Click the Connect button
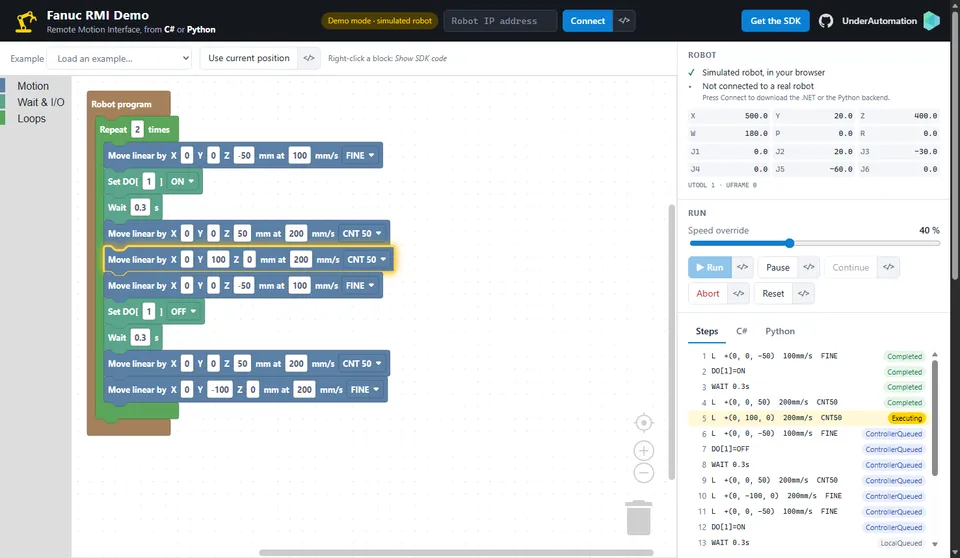The height and width of the screenshot is (558, 960). tap(588, 21)
